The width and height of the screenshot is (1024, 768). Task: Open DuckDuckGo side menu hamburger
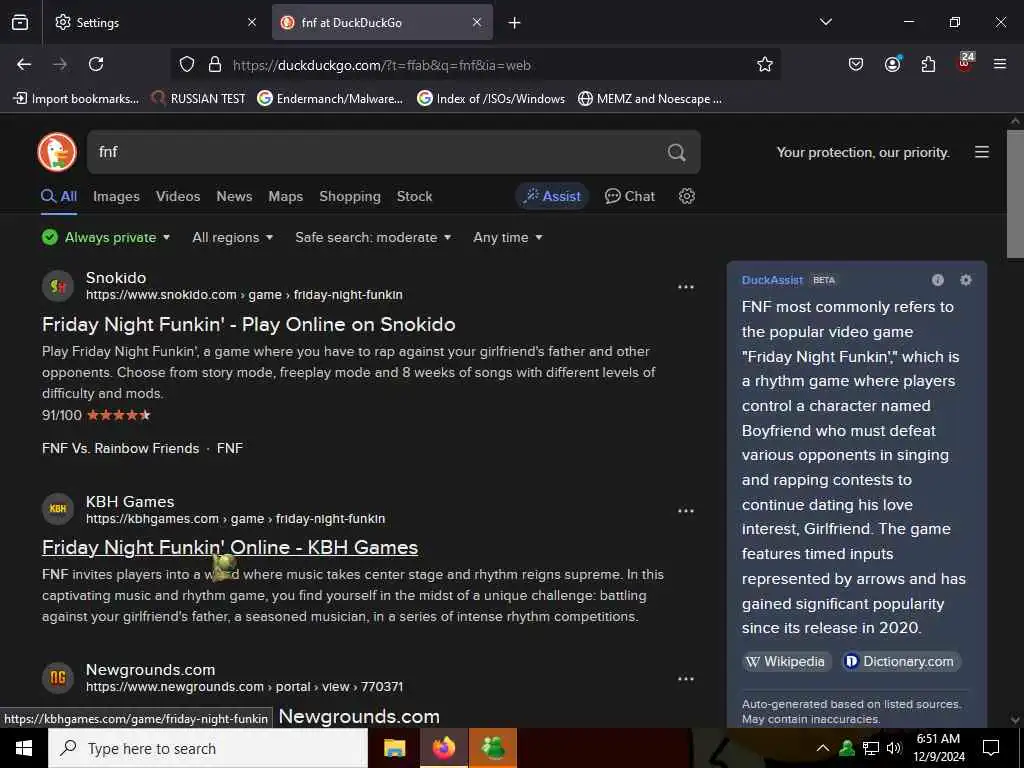(x=982, y=152)
